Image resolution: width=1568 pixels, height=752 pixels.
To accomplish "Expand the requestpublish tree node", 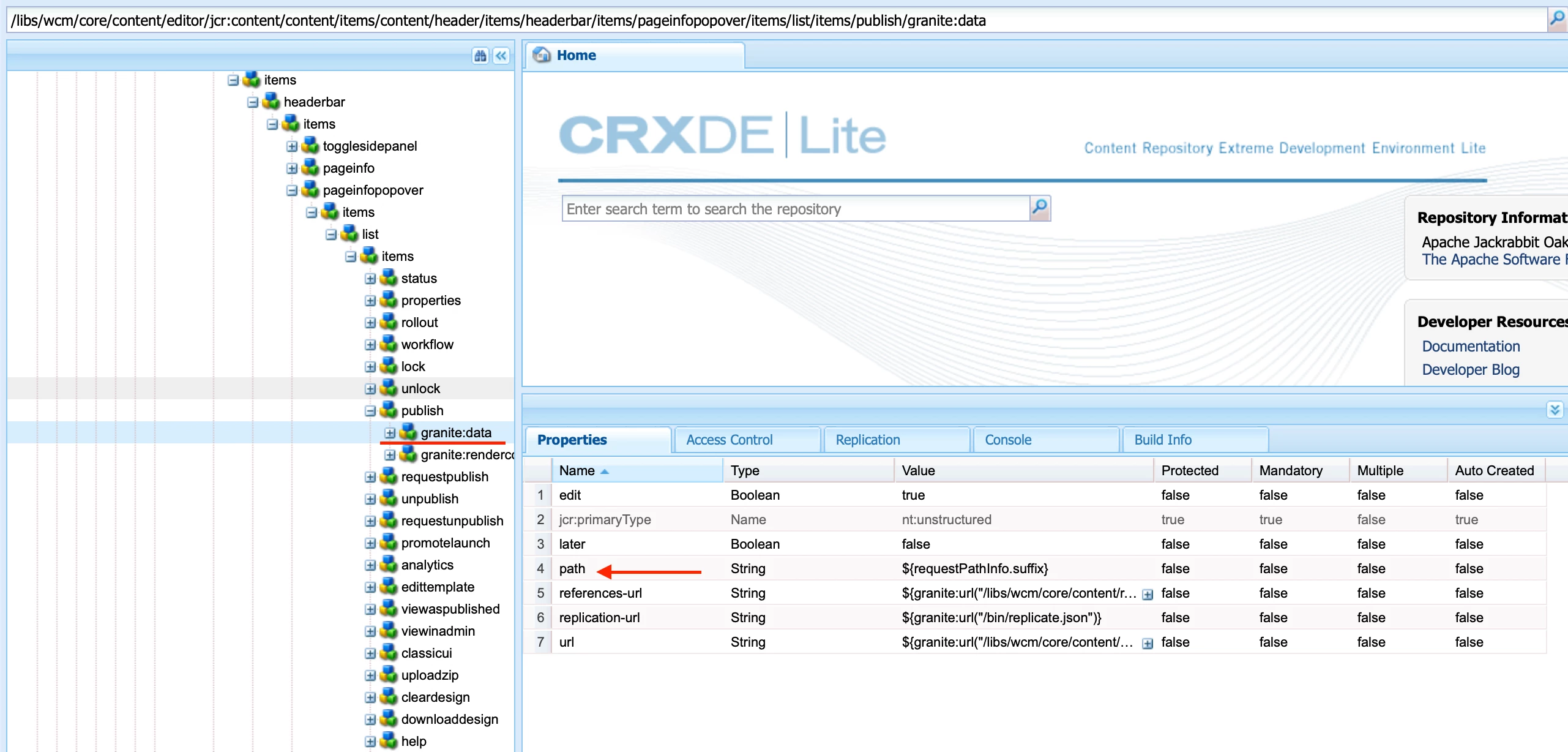I will (370, 477).
